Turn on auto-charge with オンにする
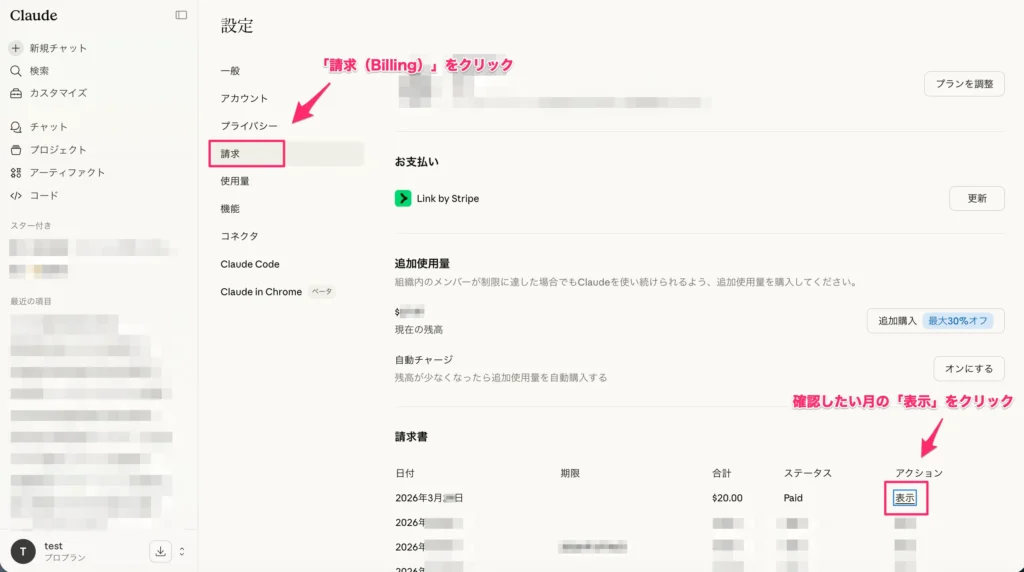This screenshot has width=1024, height=572. 968,368
